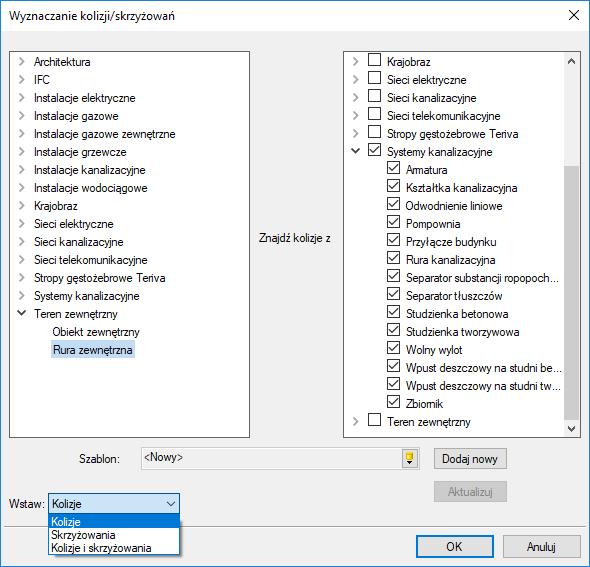Check the Teren zewnętrzny checkbox on right
The height and width of the screenshot is (567, 590).
pyautogui.click(x=374, y=420)
